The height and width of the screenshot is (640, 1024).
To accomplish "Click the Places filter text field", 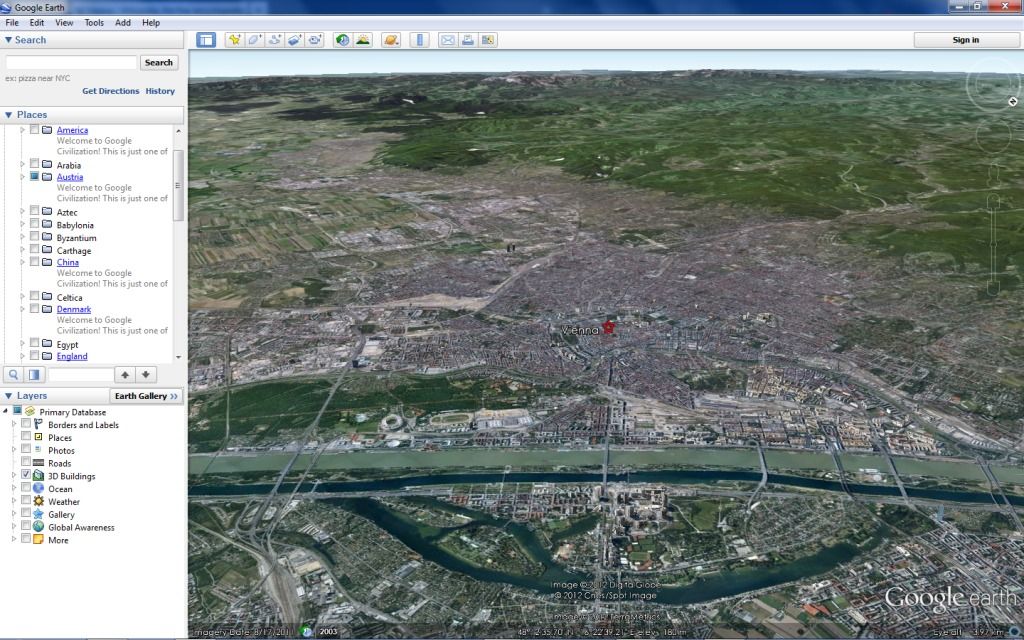I will 81,375.
